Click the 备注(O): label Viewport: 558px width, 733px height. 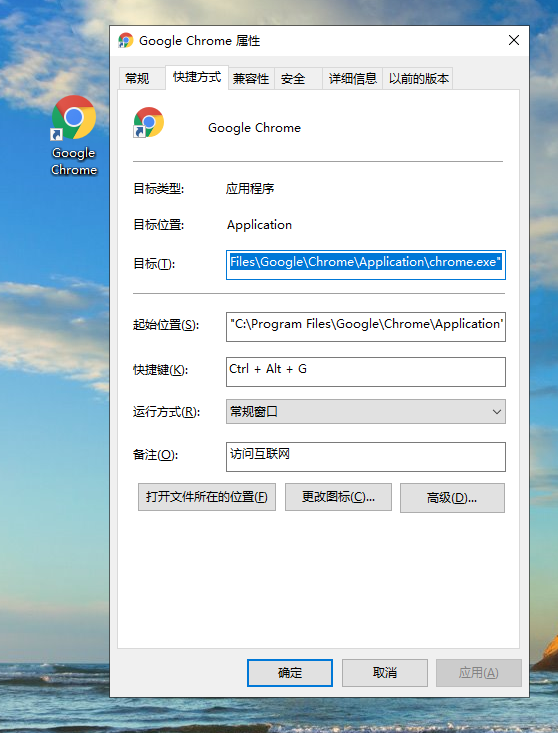coord(156,454)
